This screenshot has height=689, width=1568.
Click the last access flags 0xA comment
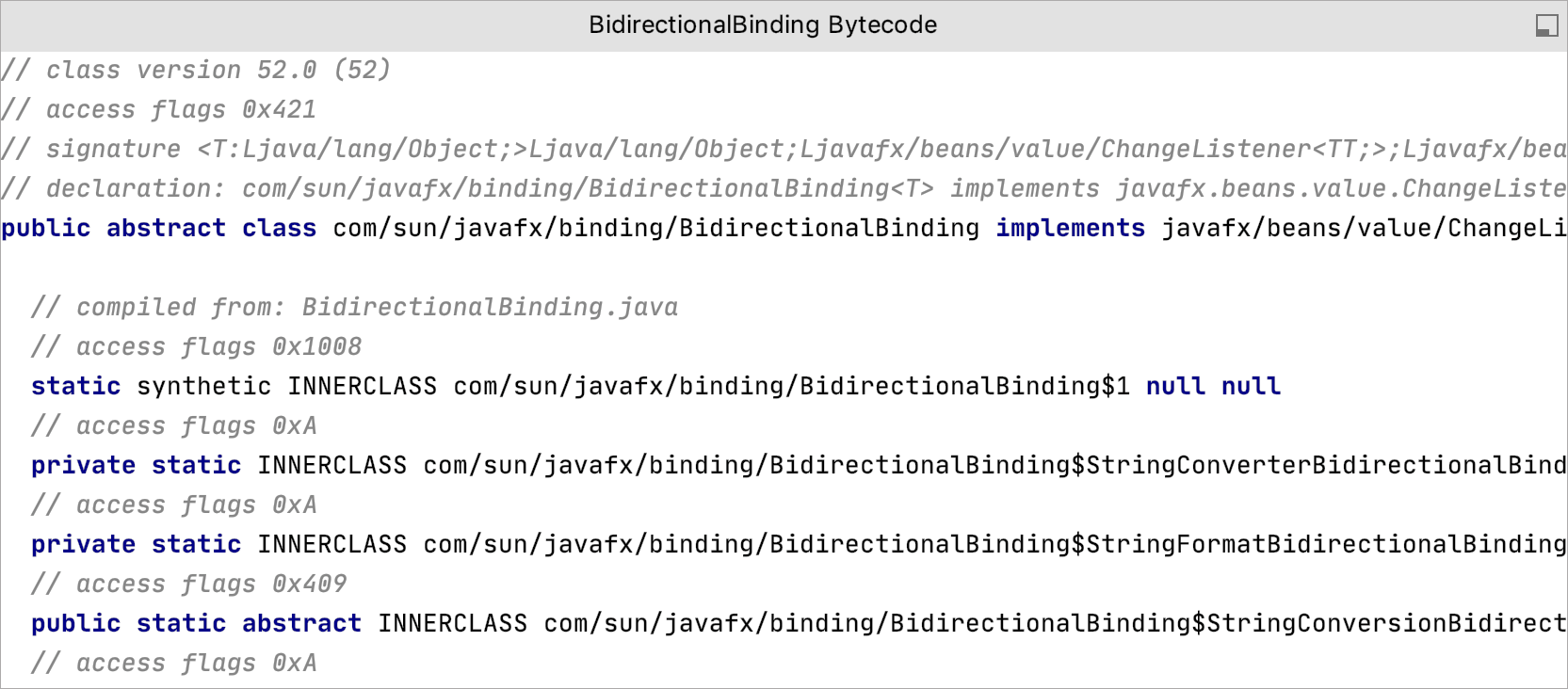(x=173, y=664)
